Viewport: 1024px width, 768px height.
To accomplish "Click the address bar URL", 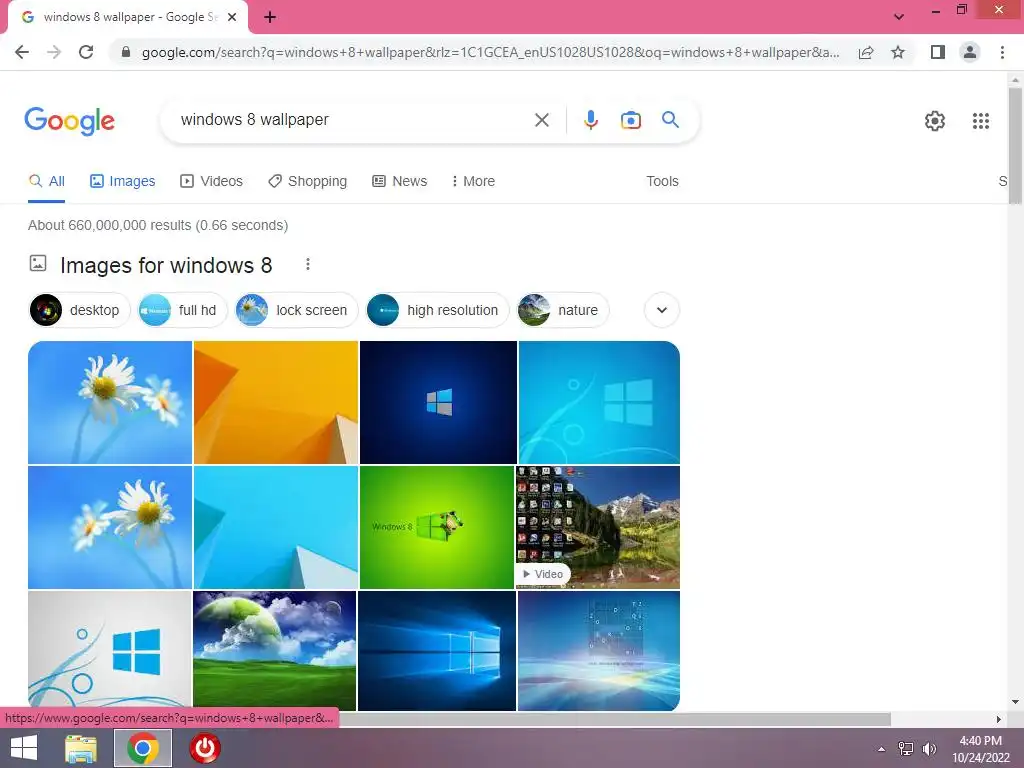I will click(490, 52).
